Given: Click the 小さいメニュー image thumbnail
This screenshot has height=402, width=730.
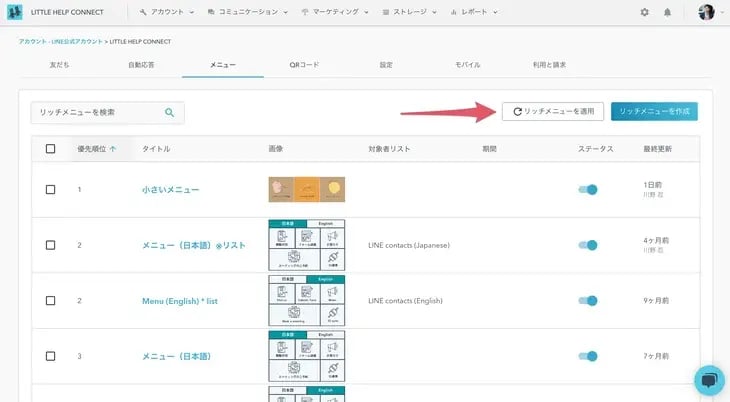Looking at the screenshot, I should pos(306,188).
